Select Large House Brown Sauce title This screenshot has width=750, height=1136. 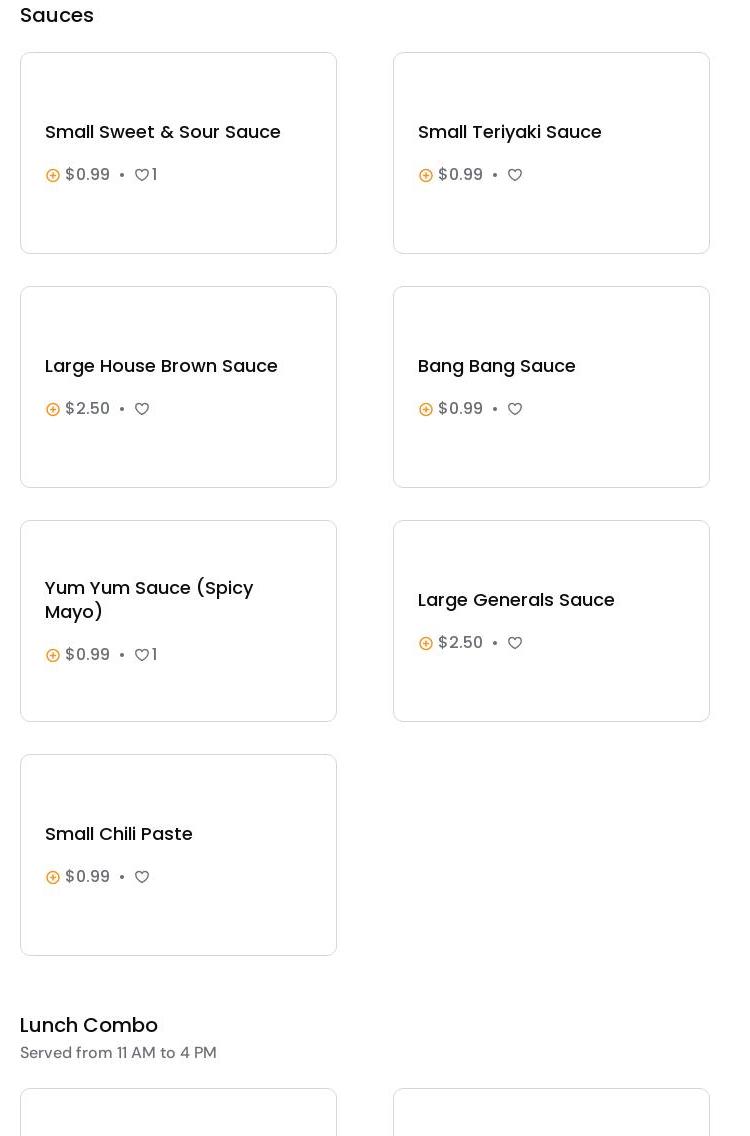pos(161,366)
